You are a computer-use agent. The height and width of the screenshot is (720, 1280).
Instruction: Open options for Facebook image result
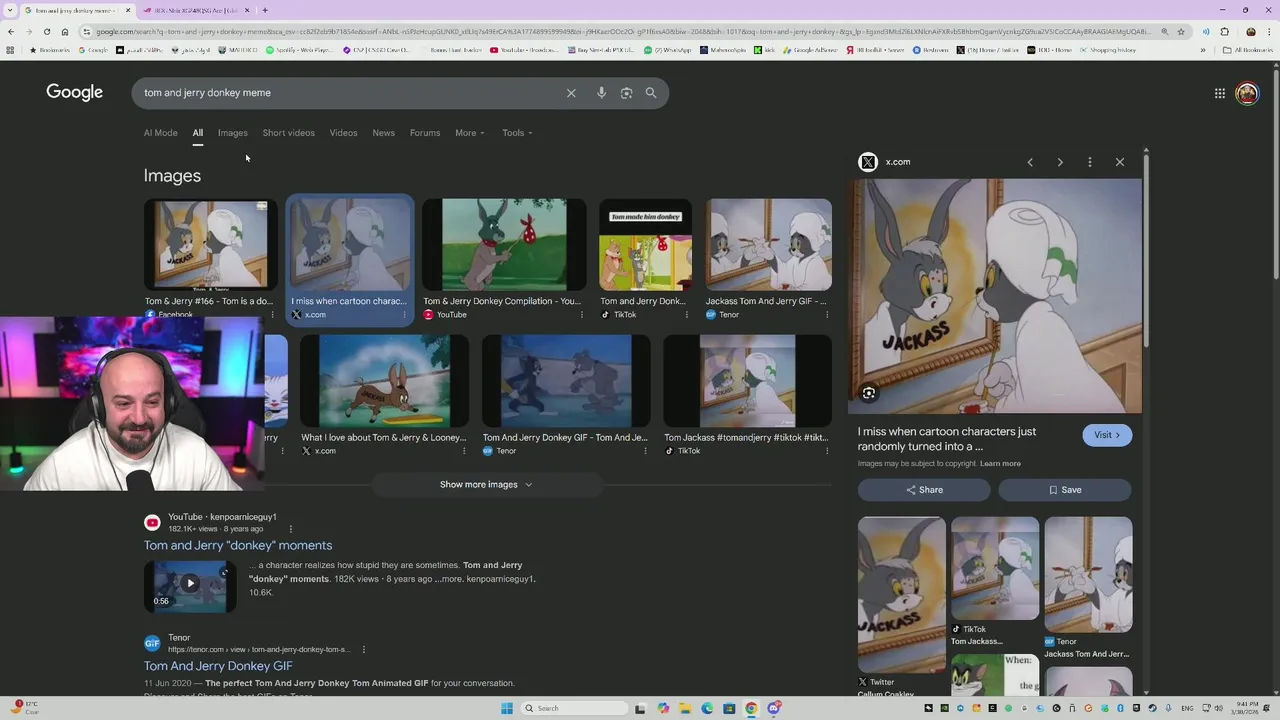pos(272,315)
